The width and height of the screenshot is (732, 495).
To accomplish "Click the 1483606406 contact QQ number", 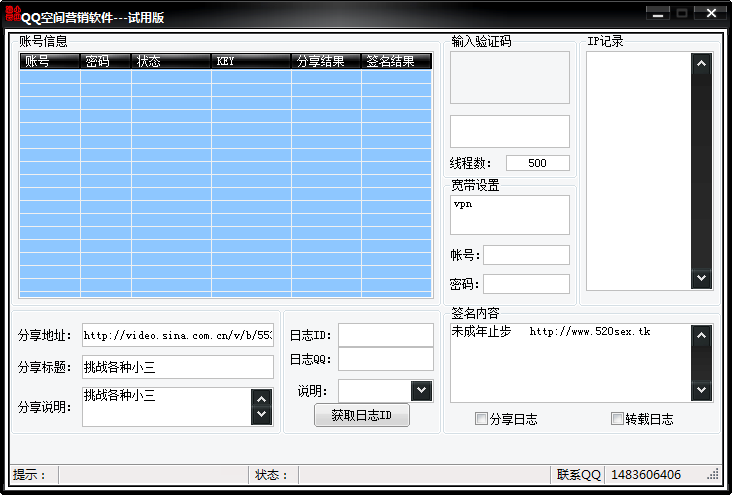I will (646, 475).
